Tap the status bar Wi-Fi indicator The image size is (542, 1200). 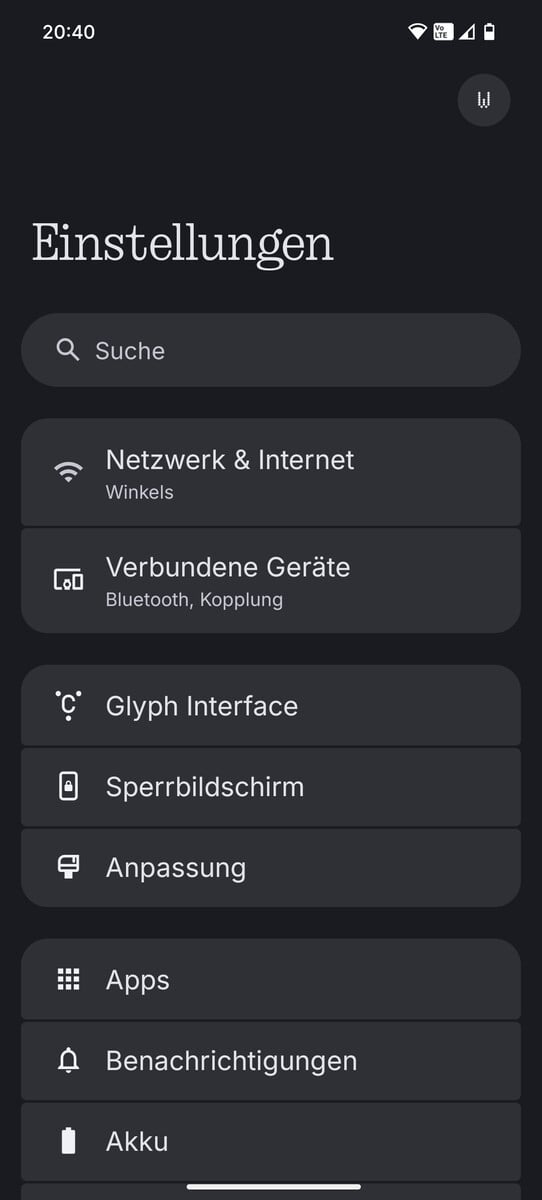tap(417, 32)
